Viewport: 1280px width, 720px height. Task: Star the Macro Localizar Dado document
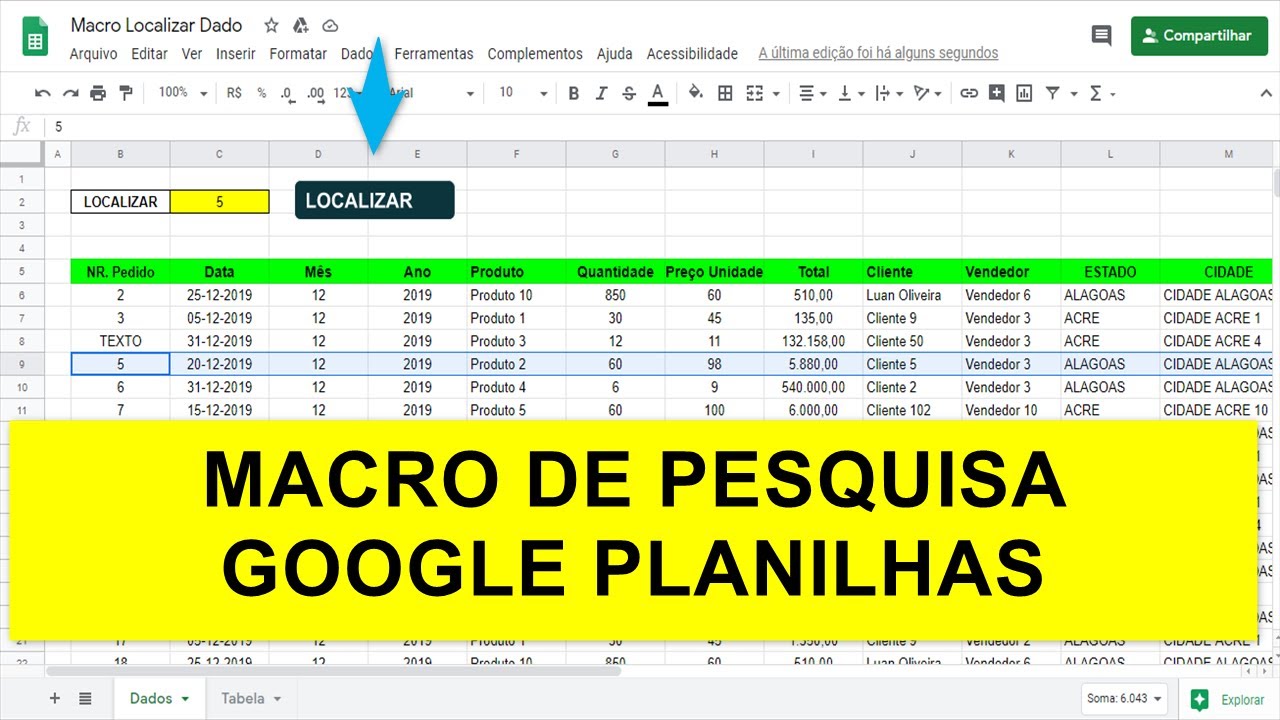271,26
